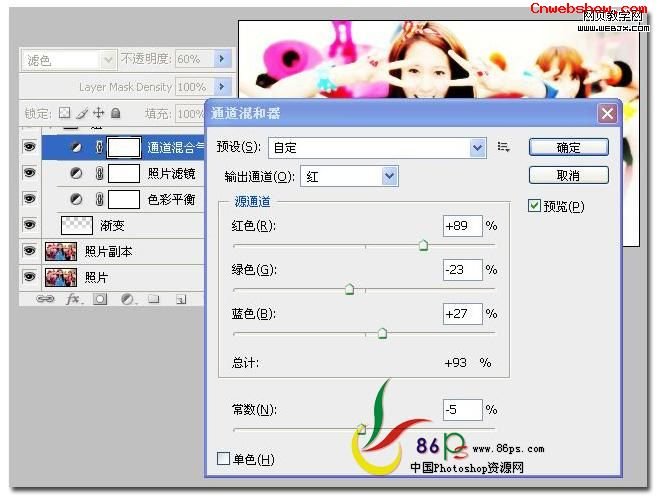Hide the 渐变 layer via eye icon
The width and height of the screenshot is (660, 500).
[29, 225]
